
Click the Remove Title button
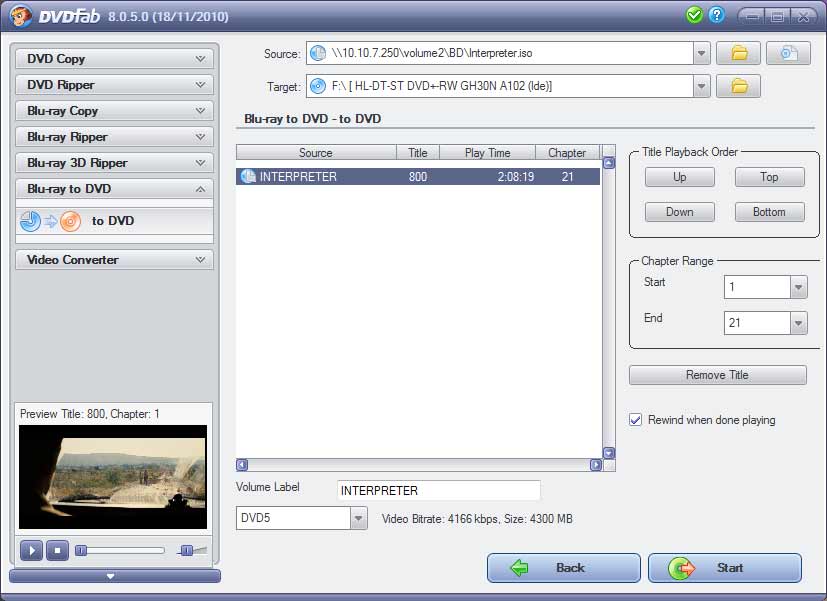tap(717, 375)
